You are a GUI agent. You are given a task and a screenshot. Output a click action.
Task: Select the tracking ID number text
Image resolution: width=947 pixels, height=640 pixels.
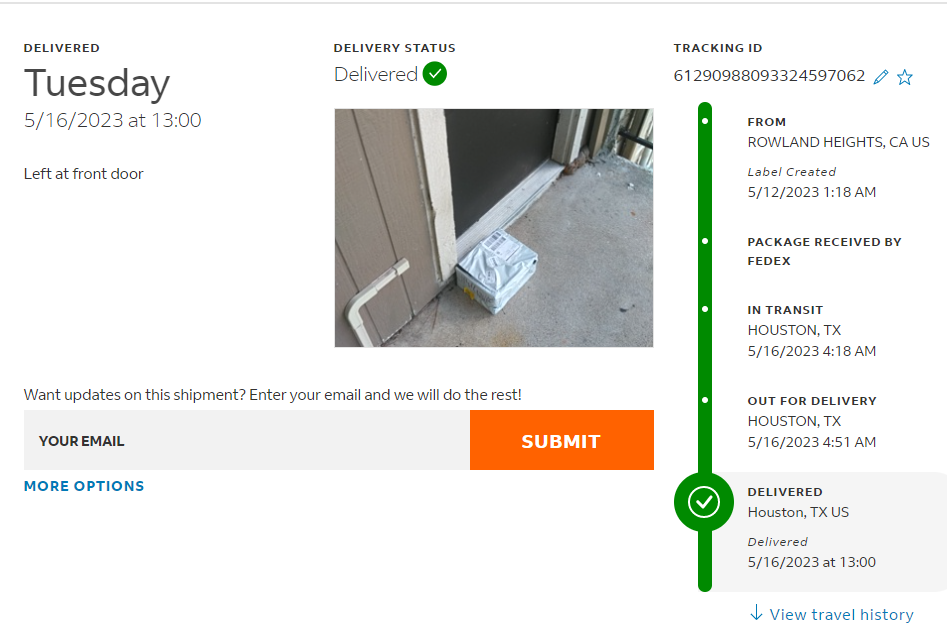(x=769, y=76)
